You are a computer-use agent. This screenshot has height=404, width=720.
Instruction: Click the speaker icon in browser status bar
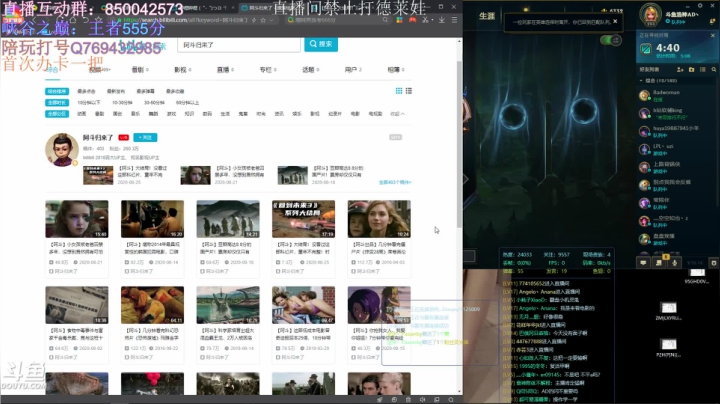tap(422, 399)
